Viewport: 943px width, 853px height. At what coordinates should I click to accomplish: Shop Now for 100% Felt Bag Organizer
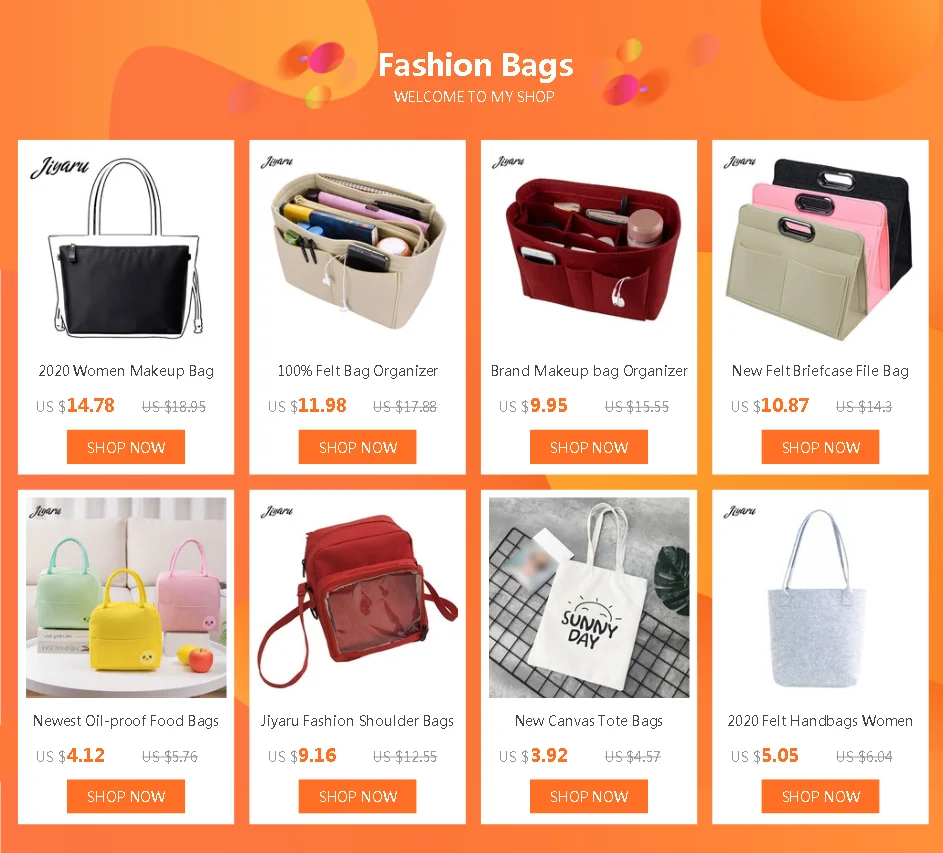tap(357, 447)
